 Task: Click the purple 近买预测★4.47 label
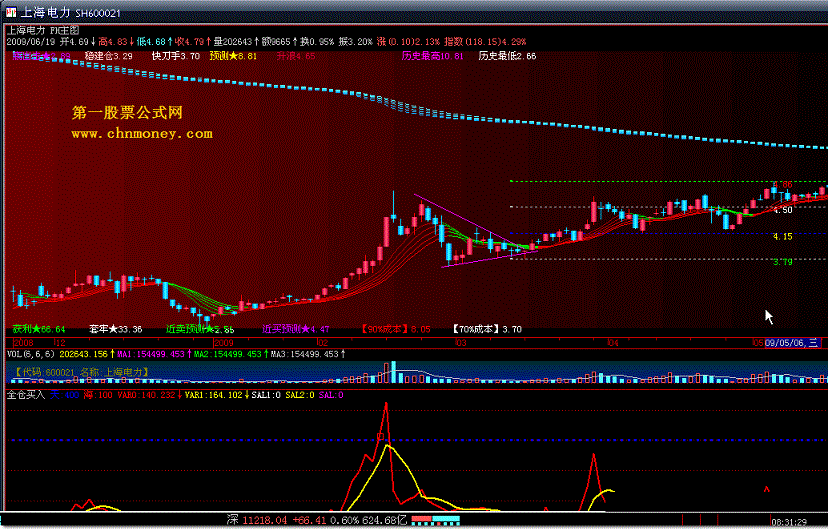(296, 329)
